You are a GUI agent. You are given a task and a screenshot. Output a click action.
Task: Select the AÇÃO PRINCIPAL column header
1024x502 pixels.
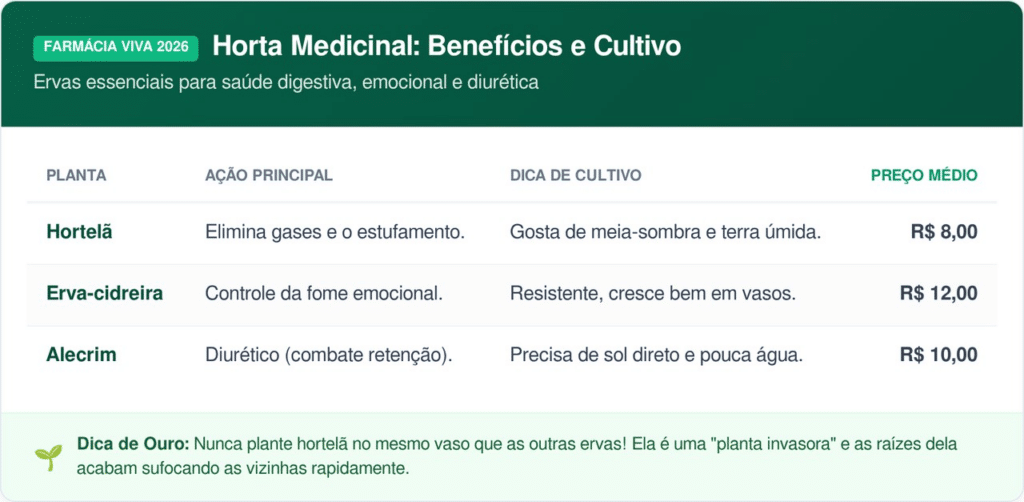268,175
